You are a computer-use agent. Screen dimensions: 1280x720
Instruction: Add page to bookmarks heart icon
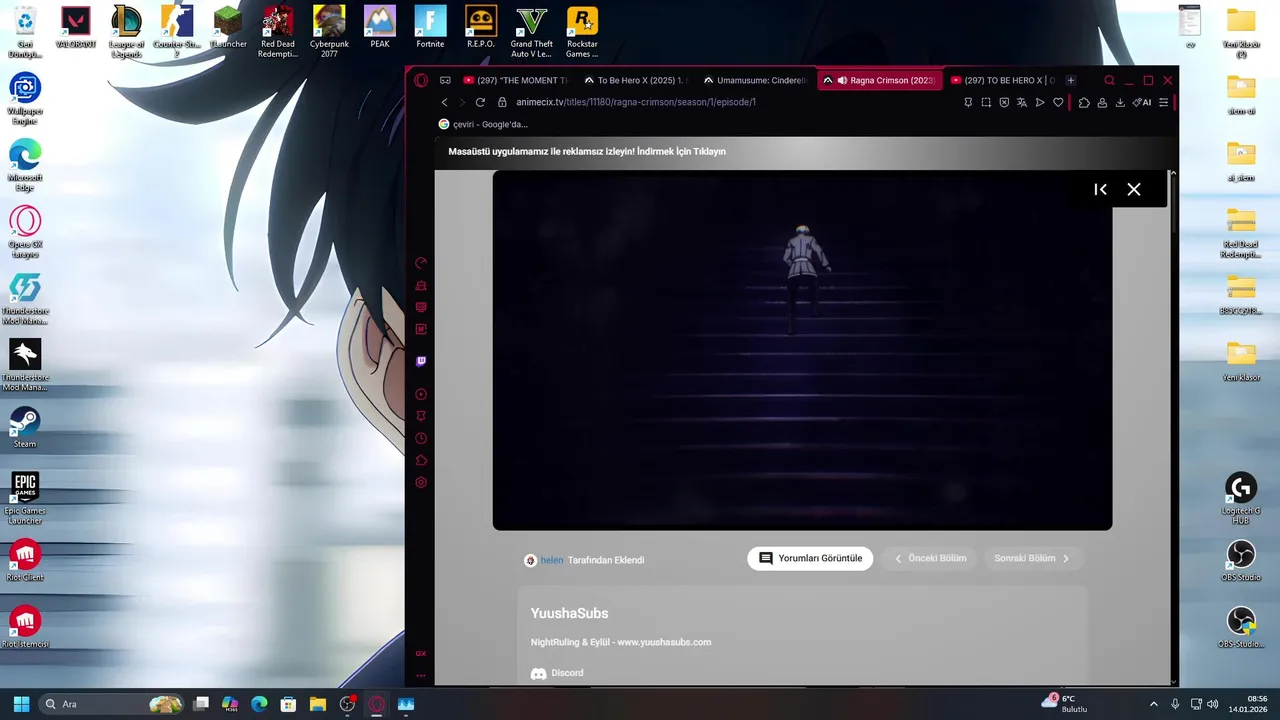coord(1058,102)
